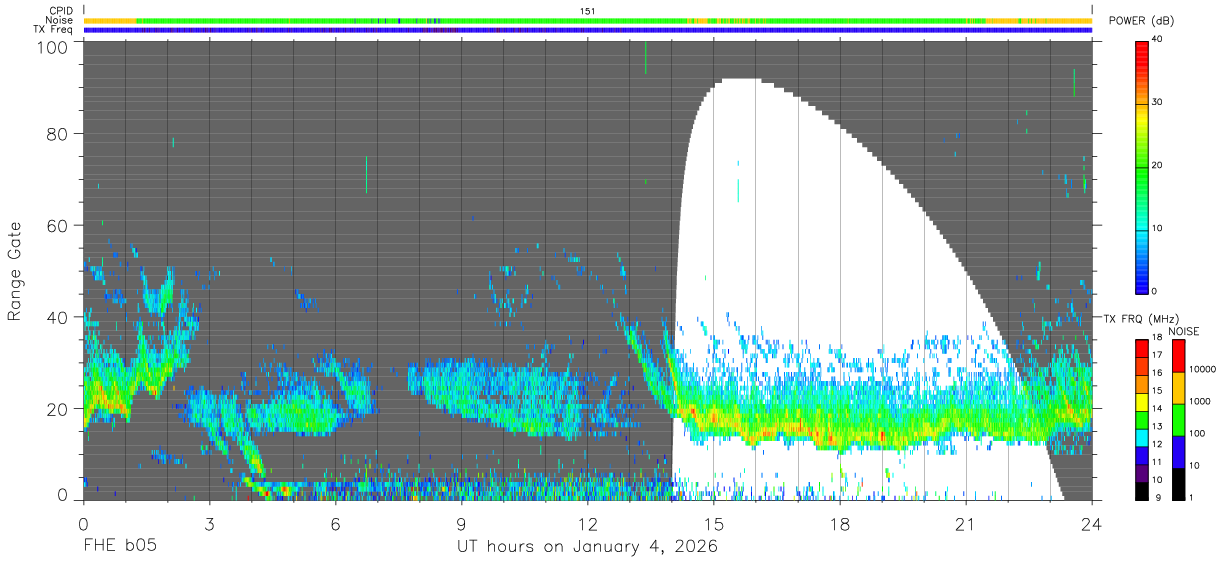The width and height of the screenshot is (1228, 567).
Task: Click the 'TX Freq' row label
Action: tap(55, 30)
